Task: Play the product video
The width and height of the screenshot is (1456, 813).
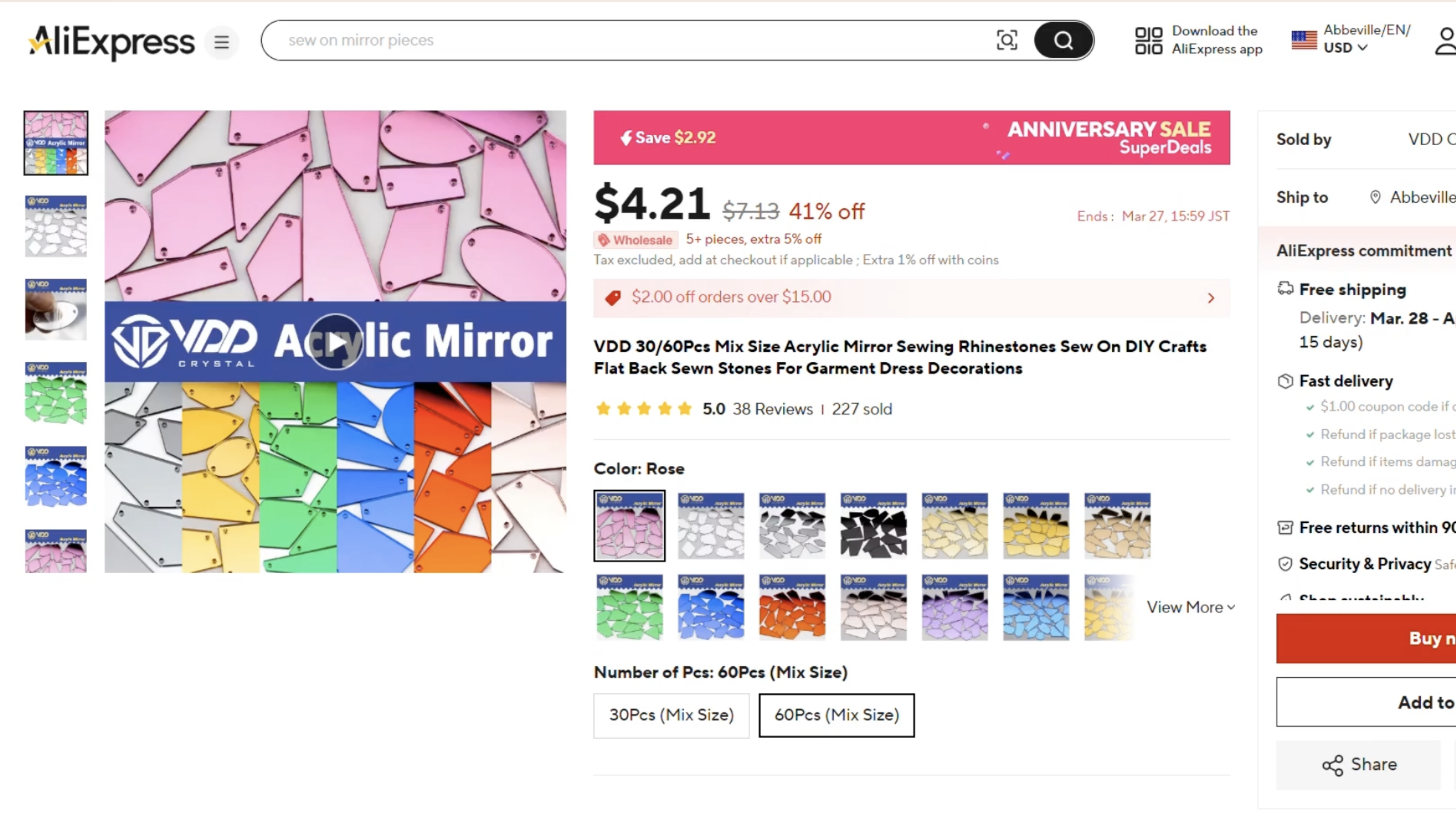Action: click(x=336, y=341)
